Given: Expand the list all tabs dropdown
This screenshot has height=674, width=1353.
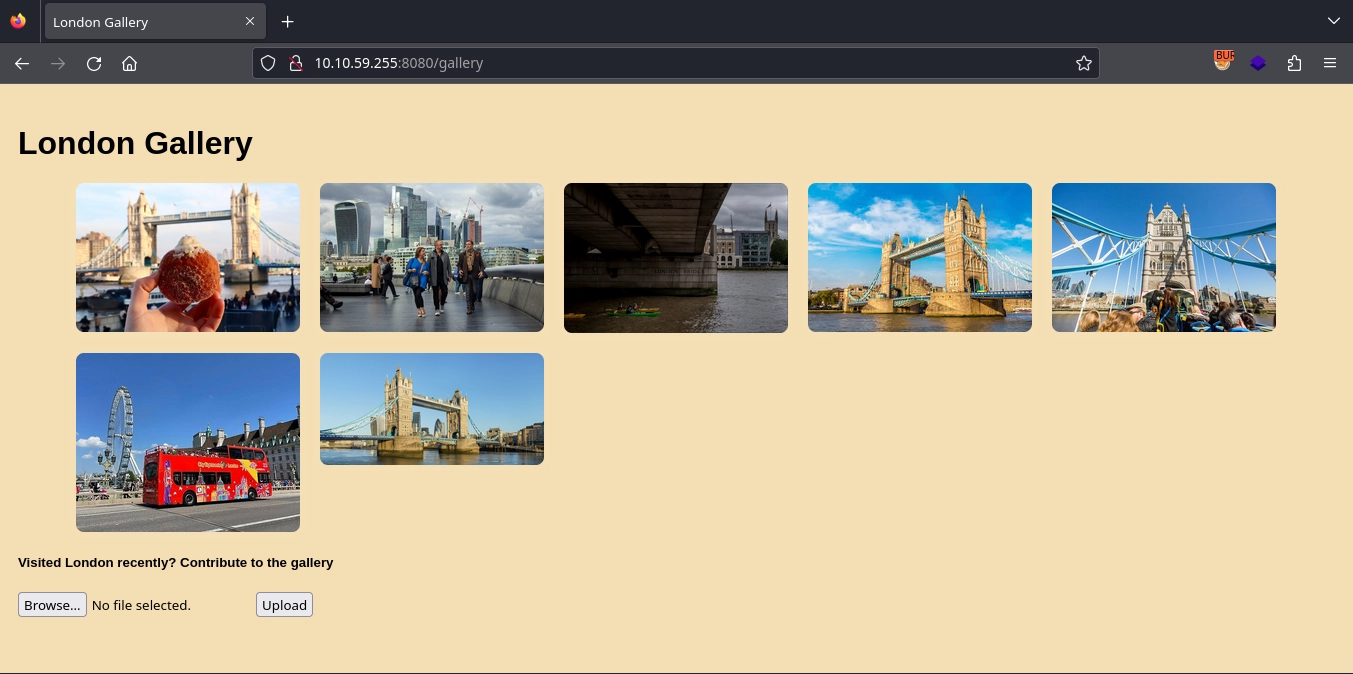Looking at the screenshot, I should tap(1333, 21).
